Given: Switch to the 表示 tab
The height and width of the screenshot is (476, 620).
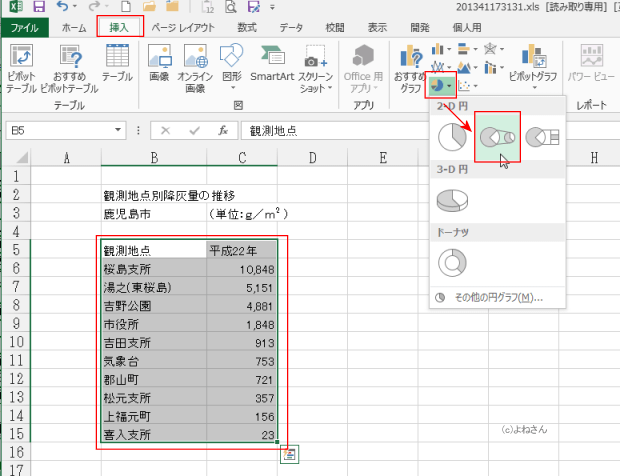Looking at the screenshot, I should click(x=377, y=28).
